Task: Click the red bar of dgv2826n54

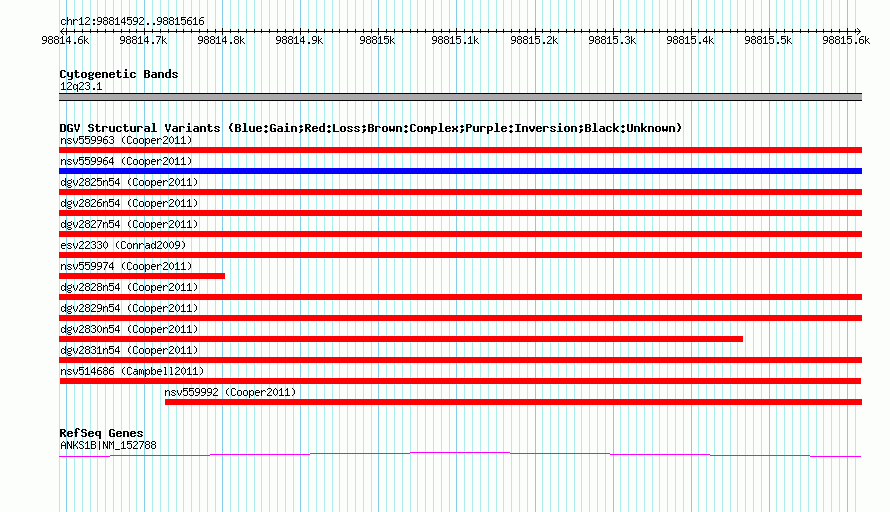Action: (460, 213)
